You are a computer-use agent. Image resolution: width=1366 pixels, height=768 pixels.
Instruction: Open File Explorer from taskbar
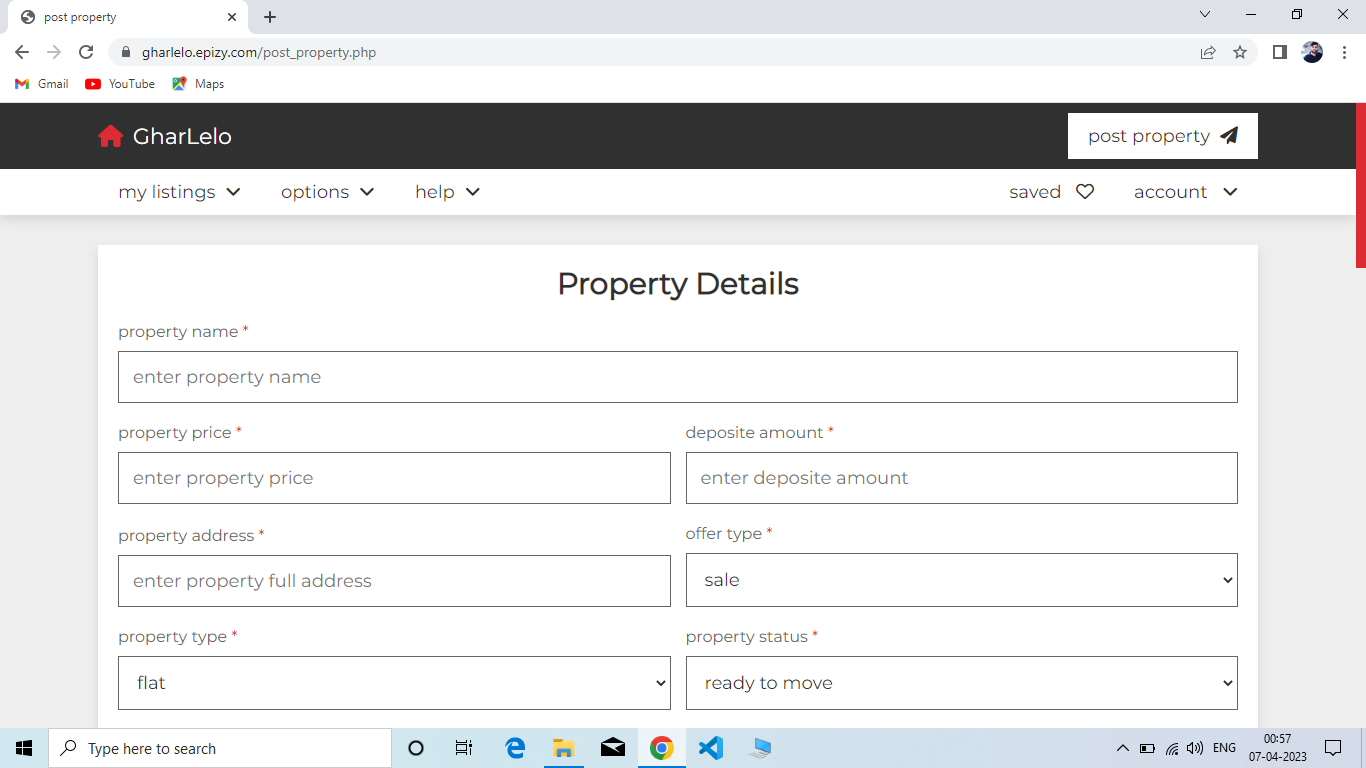(563, 748)
